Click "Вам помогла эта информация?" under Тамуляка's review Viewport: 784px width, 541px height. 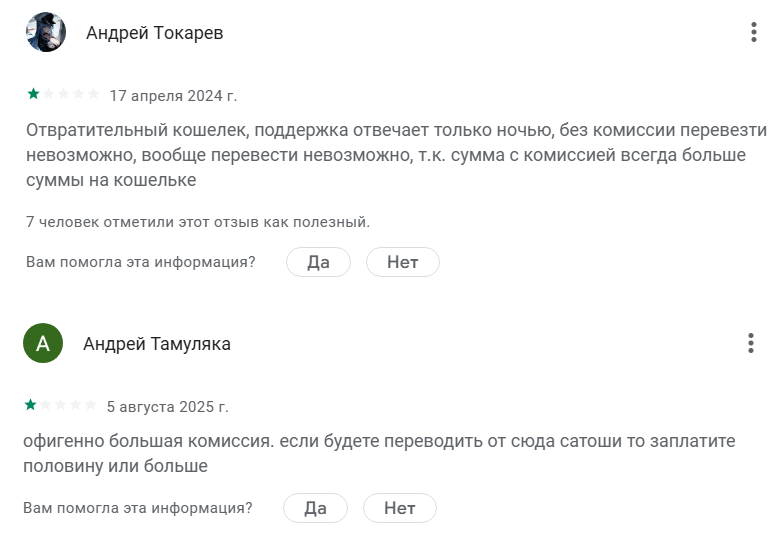pyautogui.click(x=138, y=508)
